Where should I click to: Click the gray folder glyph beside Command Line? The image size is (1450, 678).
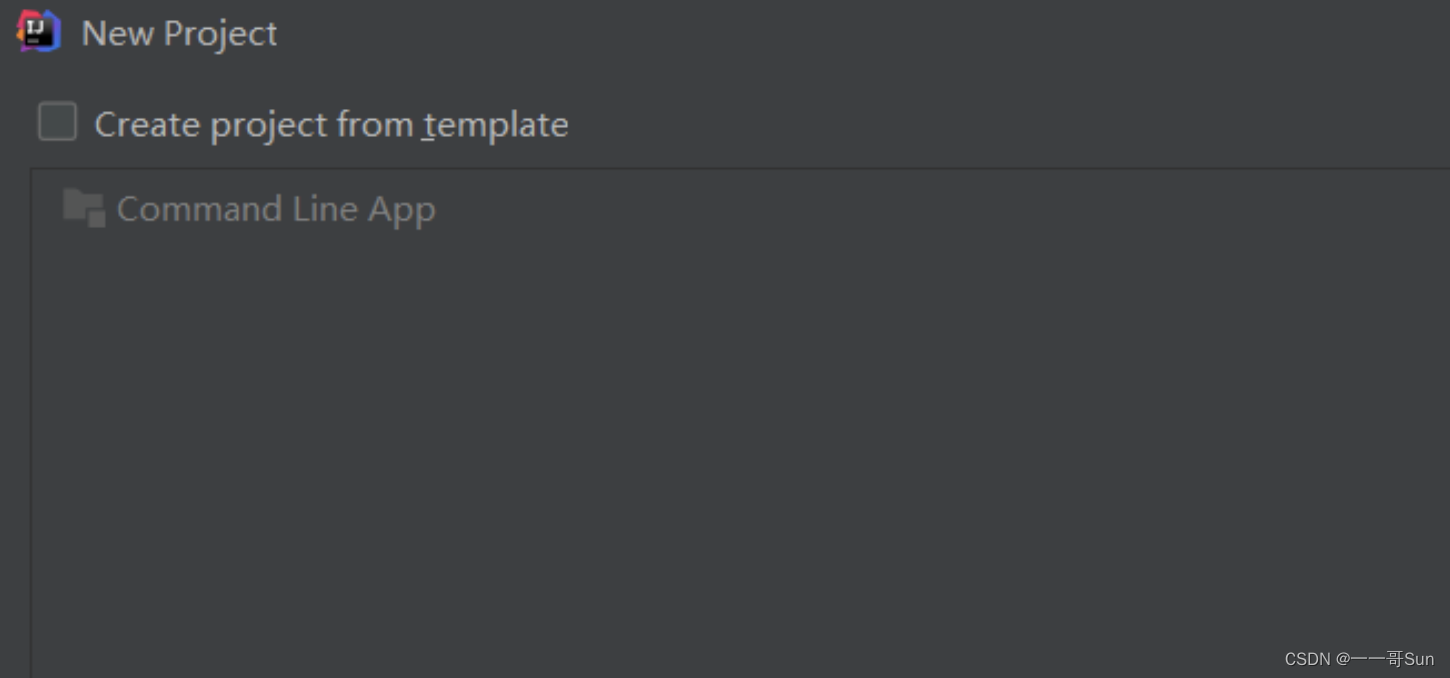point(84,208)
